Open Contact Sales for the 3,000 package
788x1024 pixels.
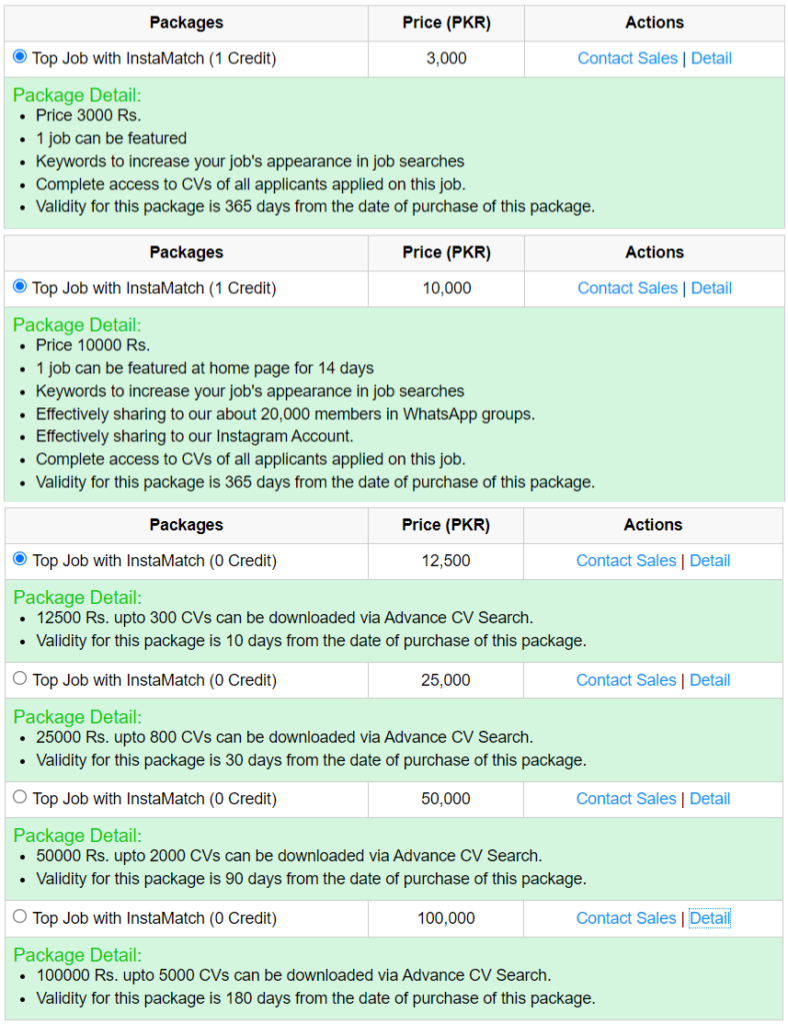click(627, 58)
